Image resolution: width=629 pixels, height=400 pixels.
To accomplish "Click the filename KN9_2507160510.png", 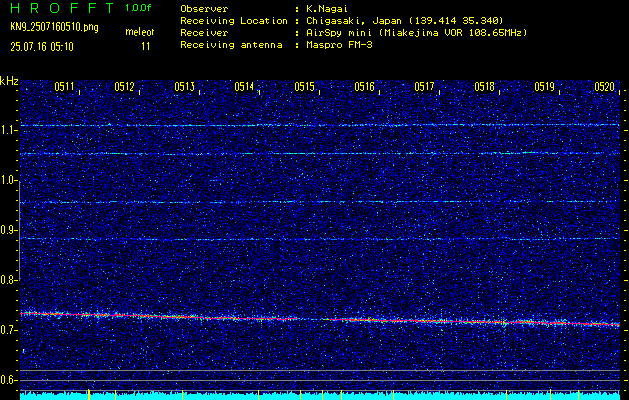I will tap(54, 27).
